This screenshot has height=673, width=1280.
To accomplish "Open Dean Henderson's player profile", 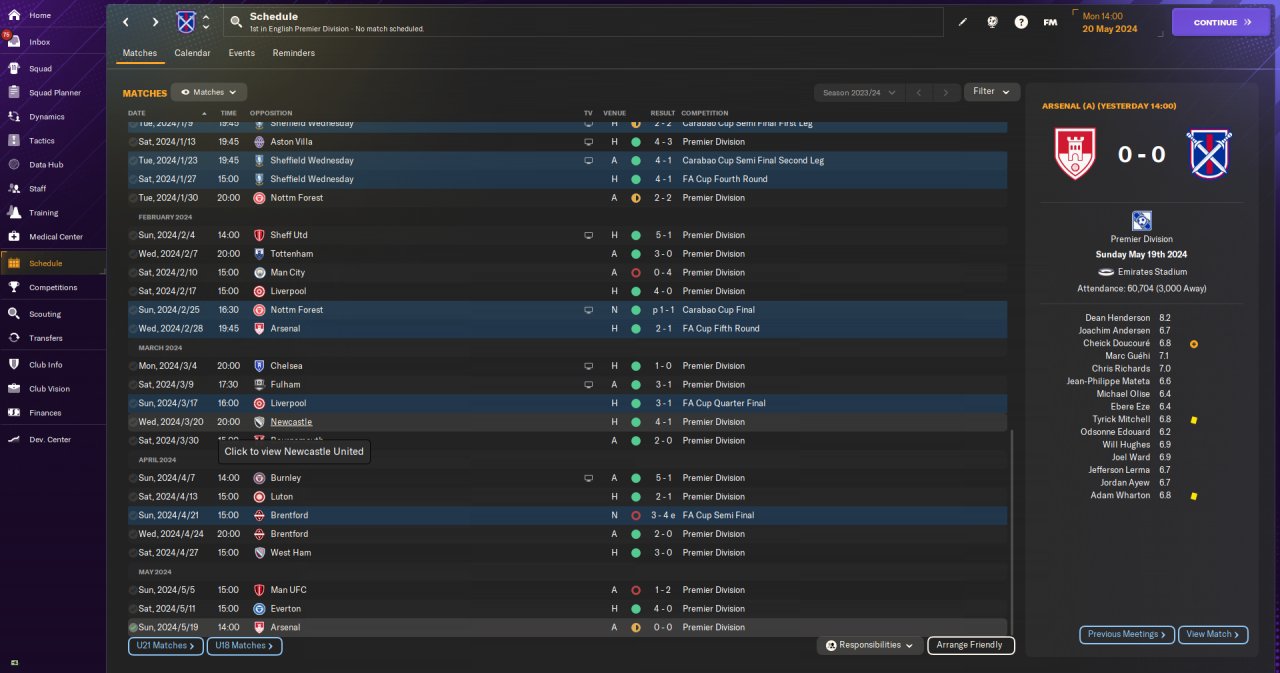I will 1117,318.
